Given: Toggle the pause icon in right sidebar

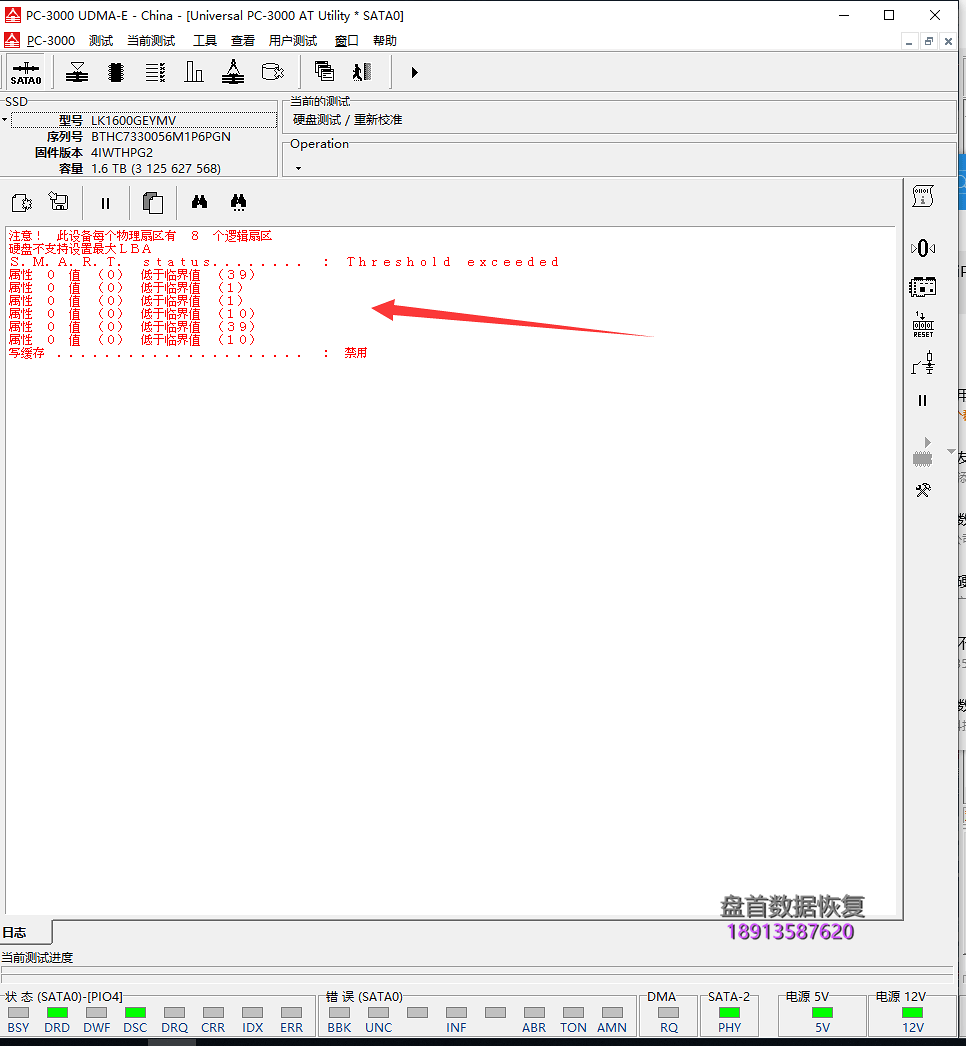Looking at the screenshot, I should click(923, 400).
